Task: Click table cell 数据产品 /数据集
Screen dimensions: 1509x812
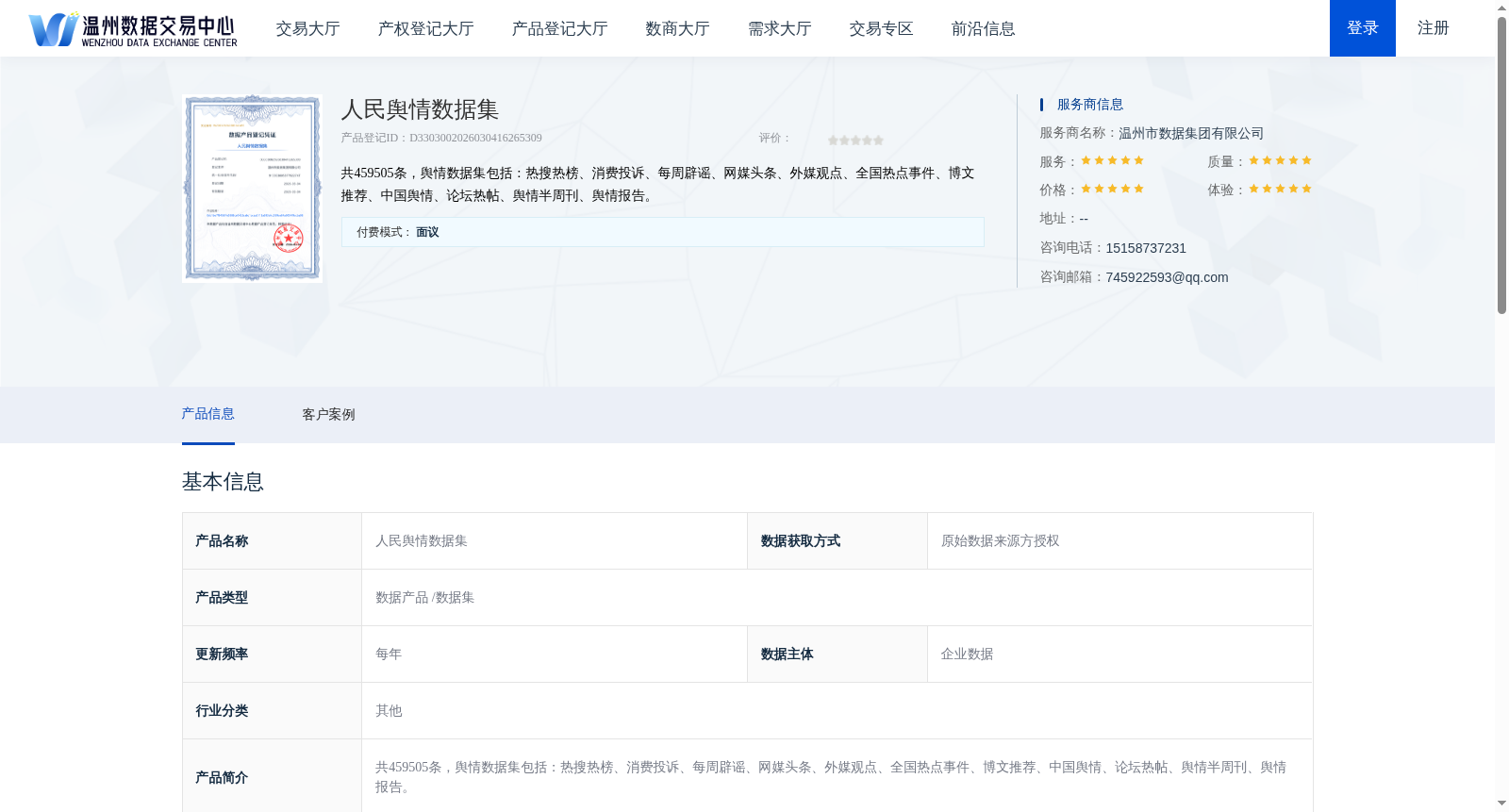Action: pyautogui.click(x=837, y=598)
